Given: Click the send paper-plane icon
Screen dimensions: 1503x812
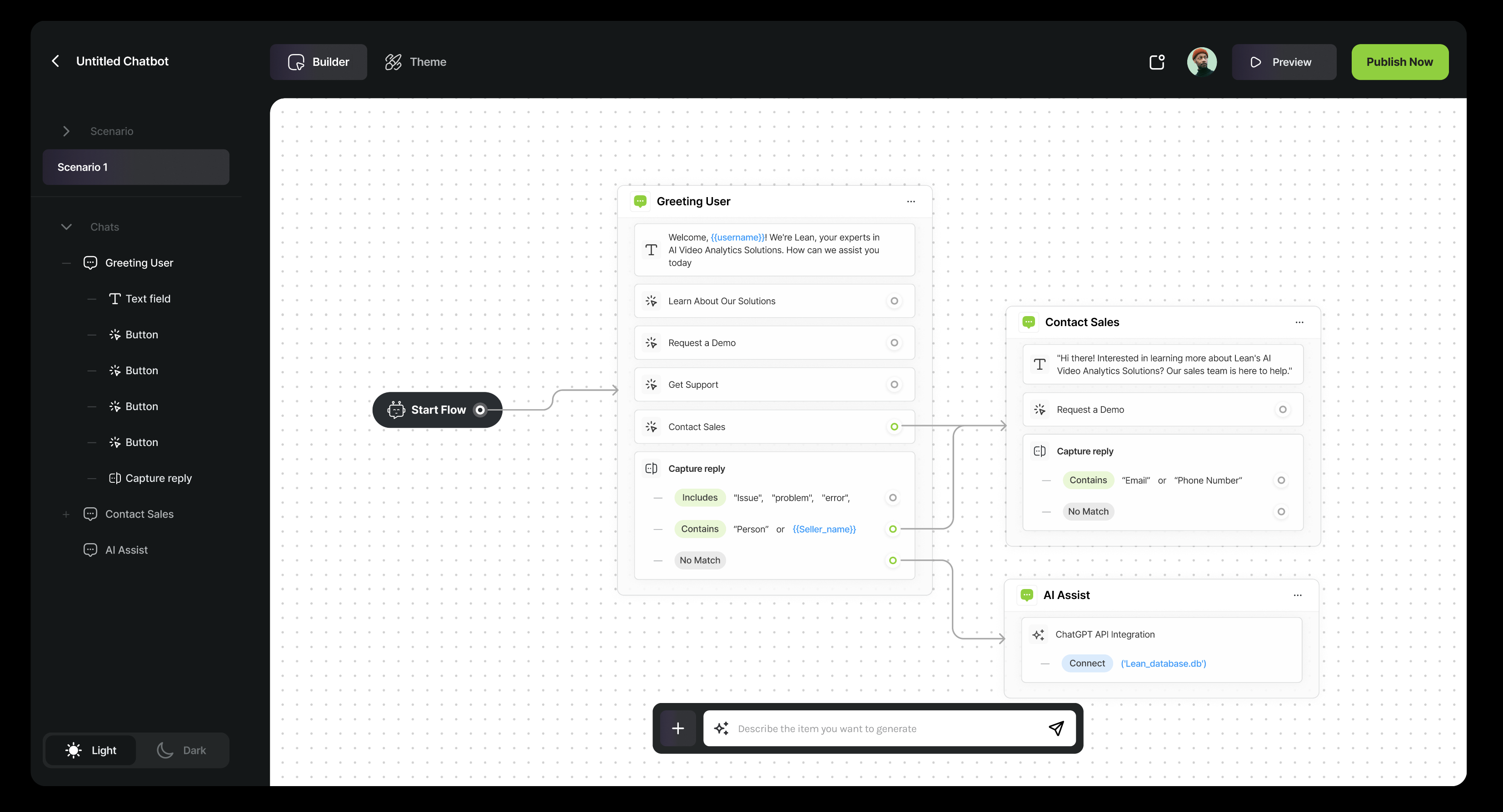Looking at the screenshot, I should tap(1056, 728).
